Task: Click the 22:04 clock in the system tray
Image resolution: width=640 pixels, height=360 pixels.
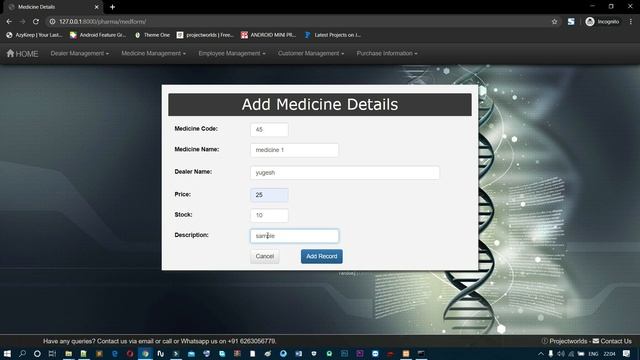Action: point(609,354)
